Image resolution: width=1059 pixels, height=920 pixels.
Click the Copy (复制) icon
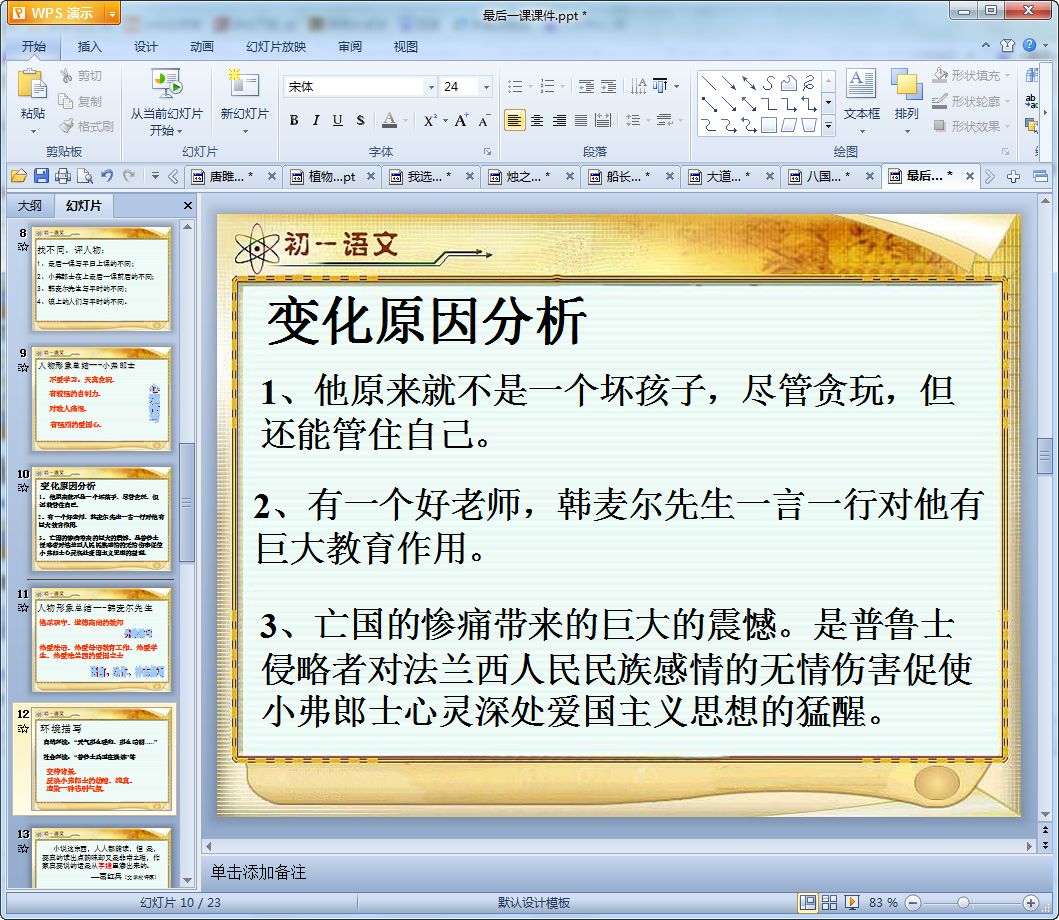(66, 101)
